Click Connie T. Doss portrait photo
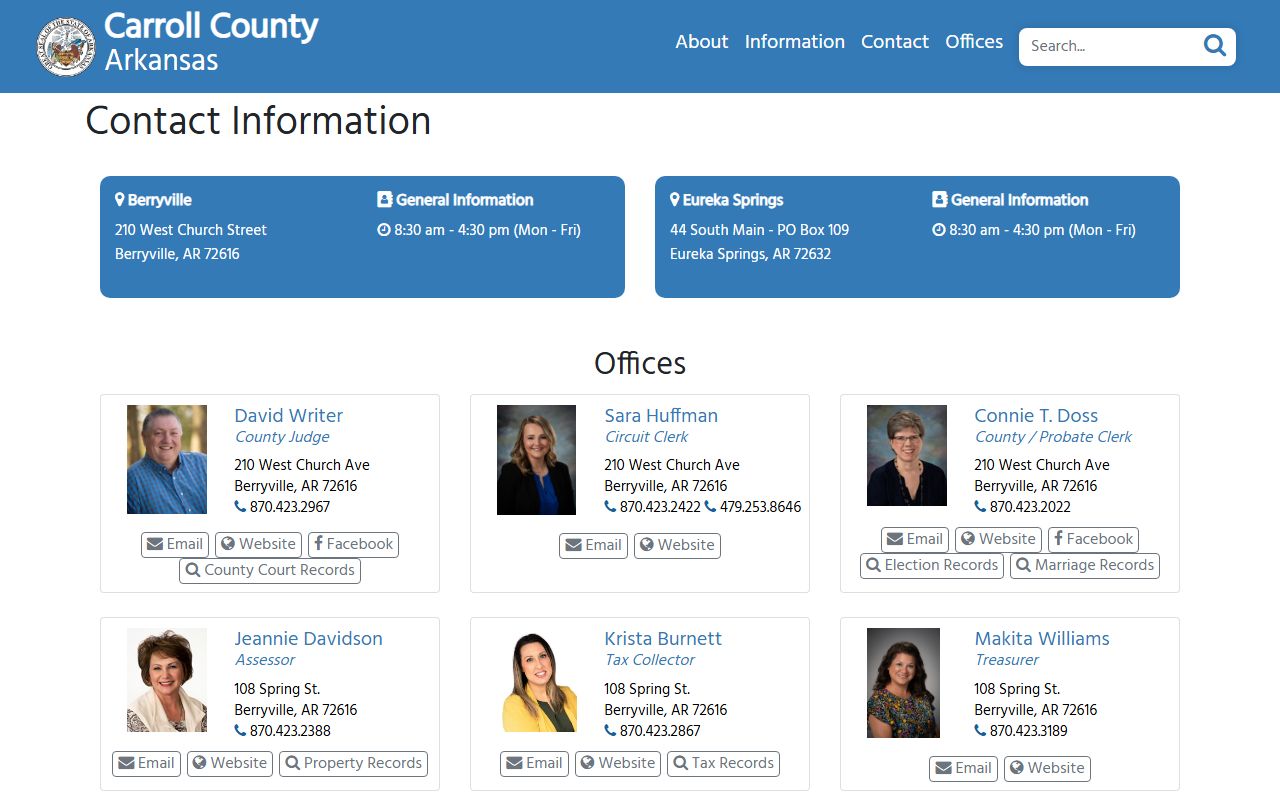The height and width of the screenshot is (800, 1280). [x=907, y=455]
